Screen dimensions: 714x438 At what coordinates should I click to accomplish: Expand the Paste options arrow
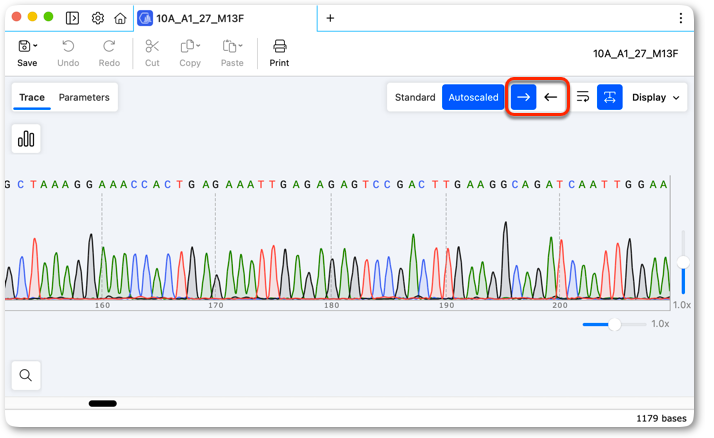[240, 46]
